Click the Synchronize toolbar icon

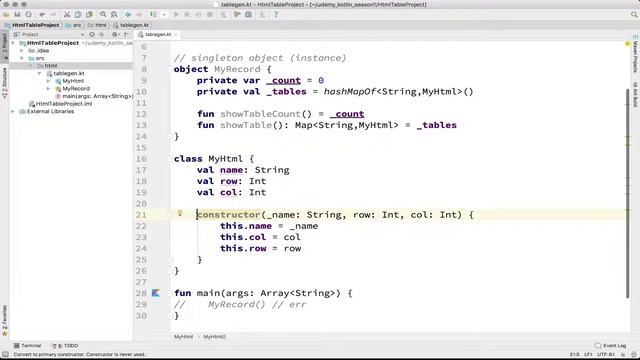click(x=29, y=15)
